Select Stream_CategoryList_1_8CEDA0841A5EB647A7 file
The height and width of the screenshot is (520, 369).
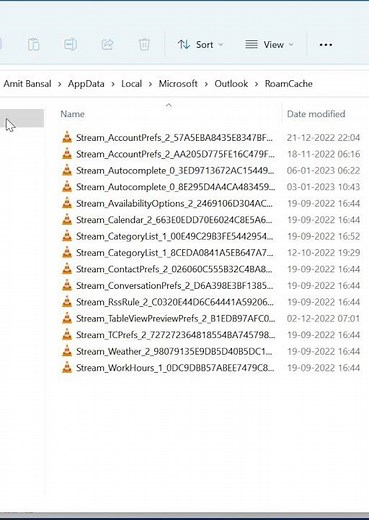(x=168, y=253)
